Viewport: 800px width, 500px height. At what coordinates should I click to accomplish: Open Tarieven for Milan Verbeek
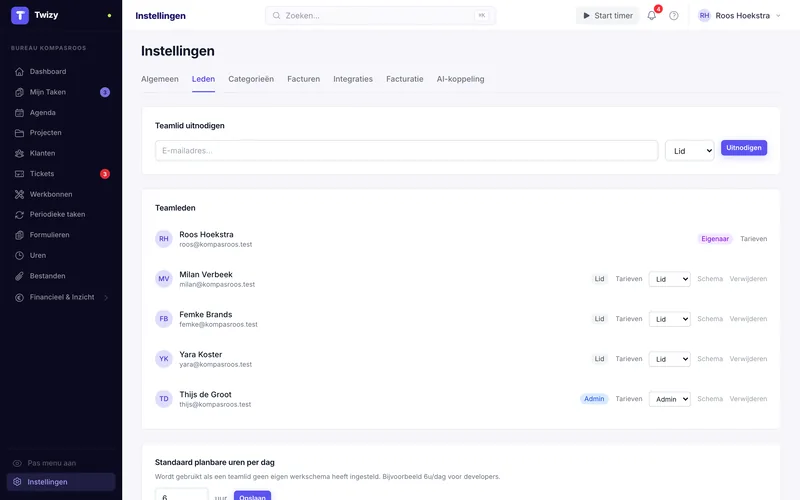click(x=629, y=279)
